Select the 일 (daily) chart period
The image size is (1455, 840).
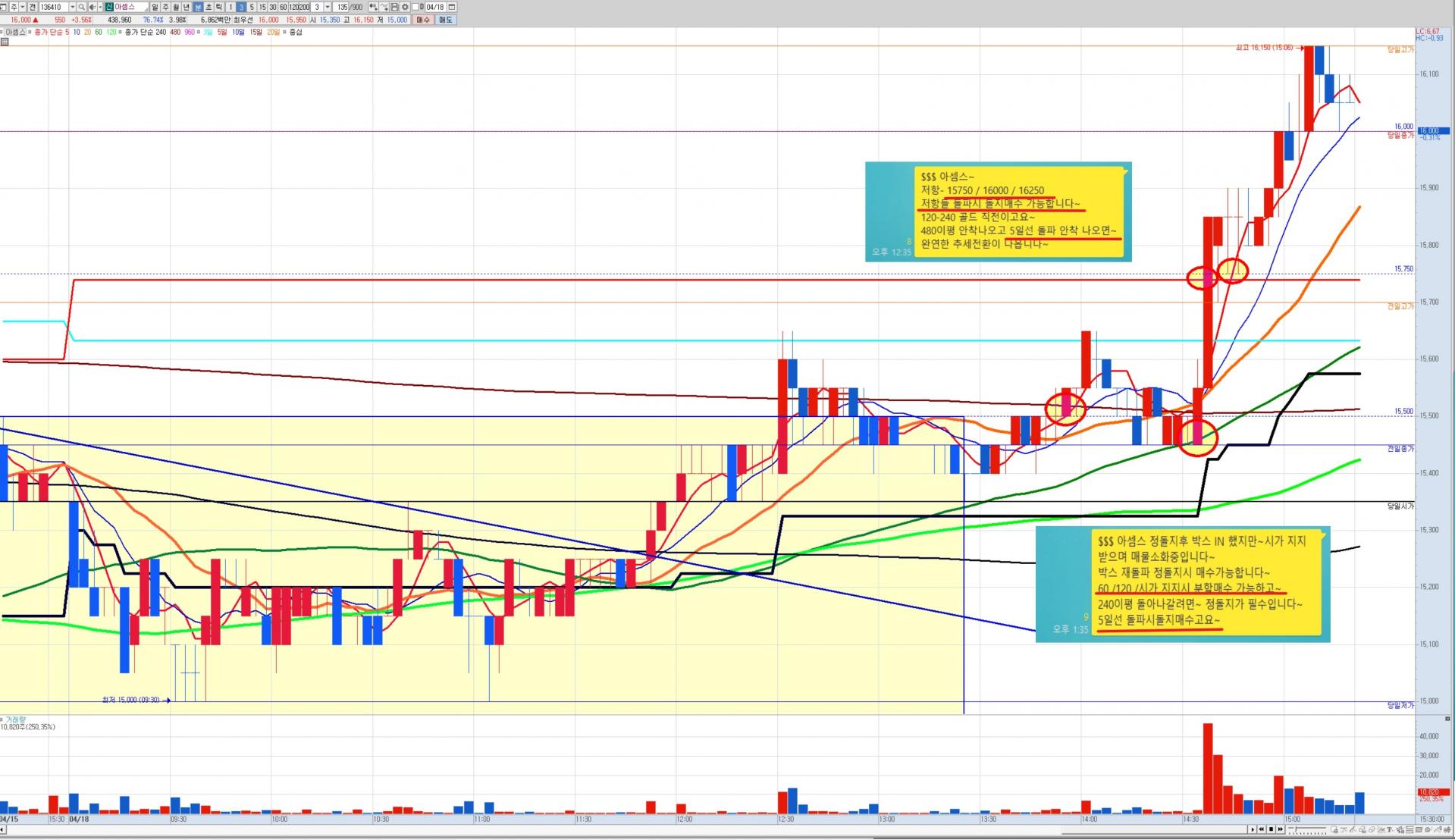pyautogui.click(x=155, y=7)
